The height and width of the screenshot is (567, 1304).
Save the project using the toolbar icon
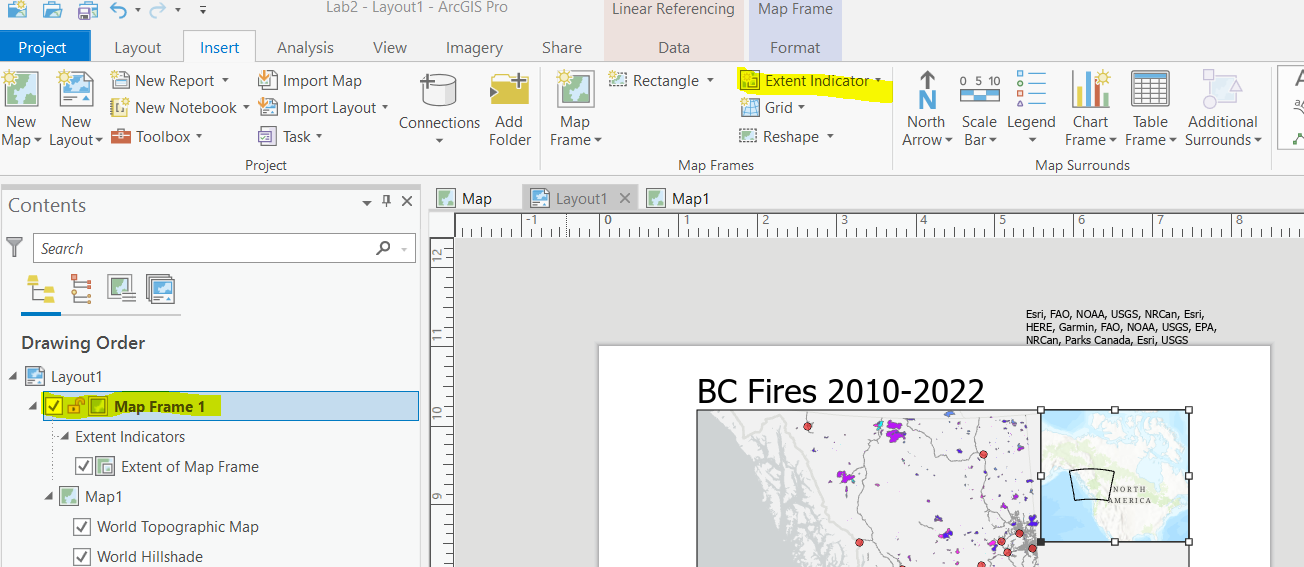click(88, 10)
